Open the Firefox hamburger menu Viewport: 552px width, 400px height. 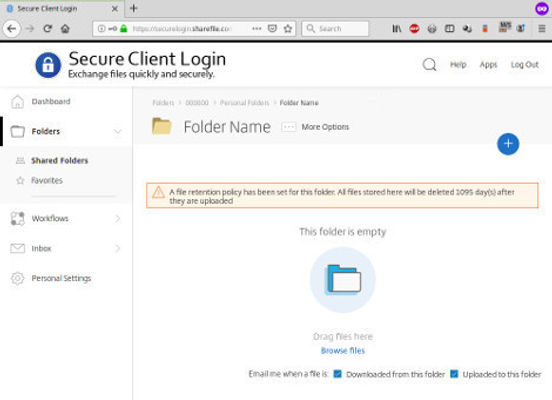coord(542,29)
